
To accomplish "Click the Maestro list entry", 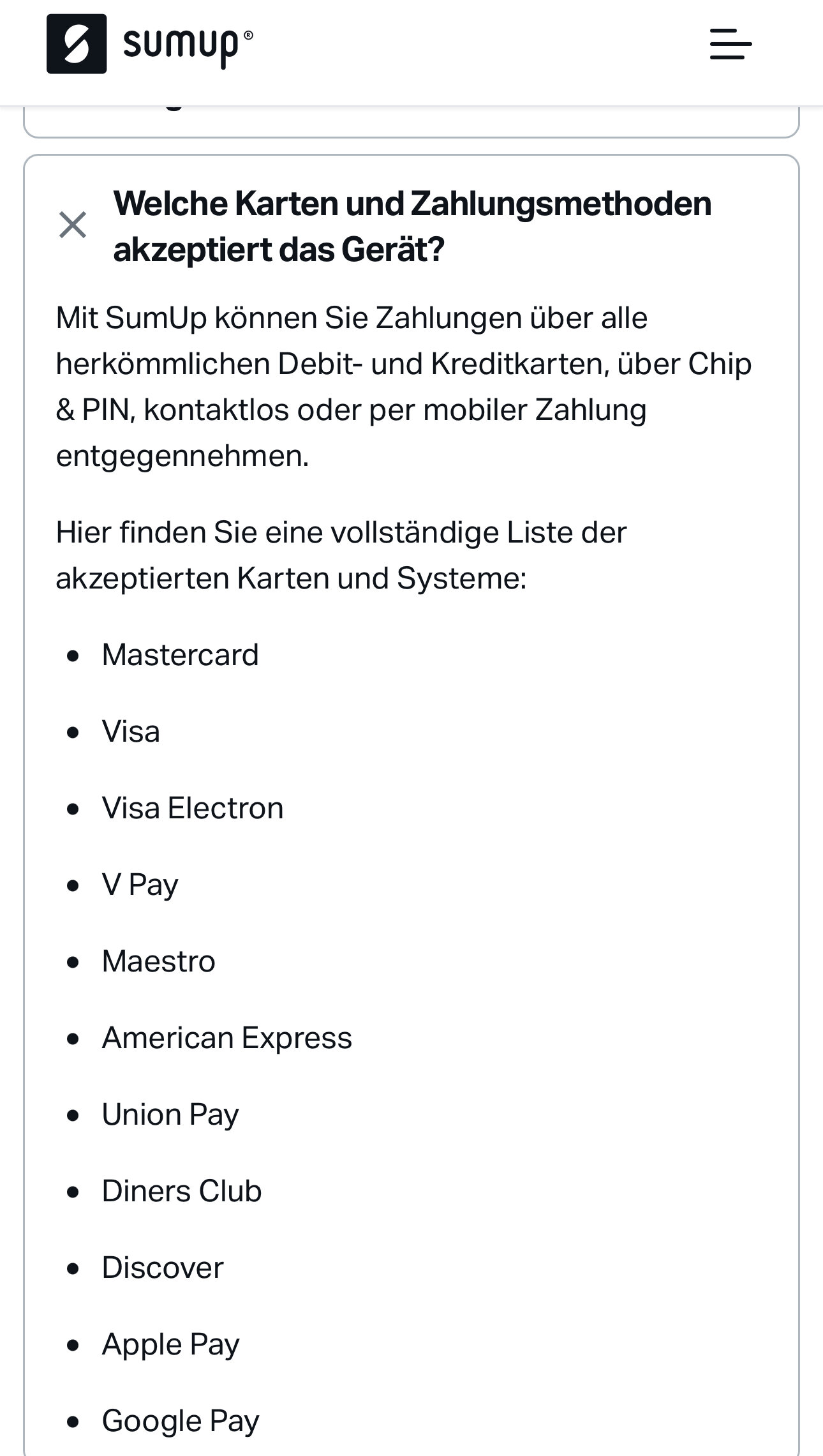I will [159, 961].
